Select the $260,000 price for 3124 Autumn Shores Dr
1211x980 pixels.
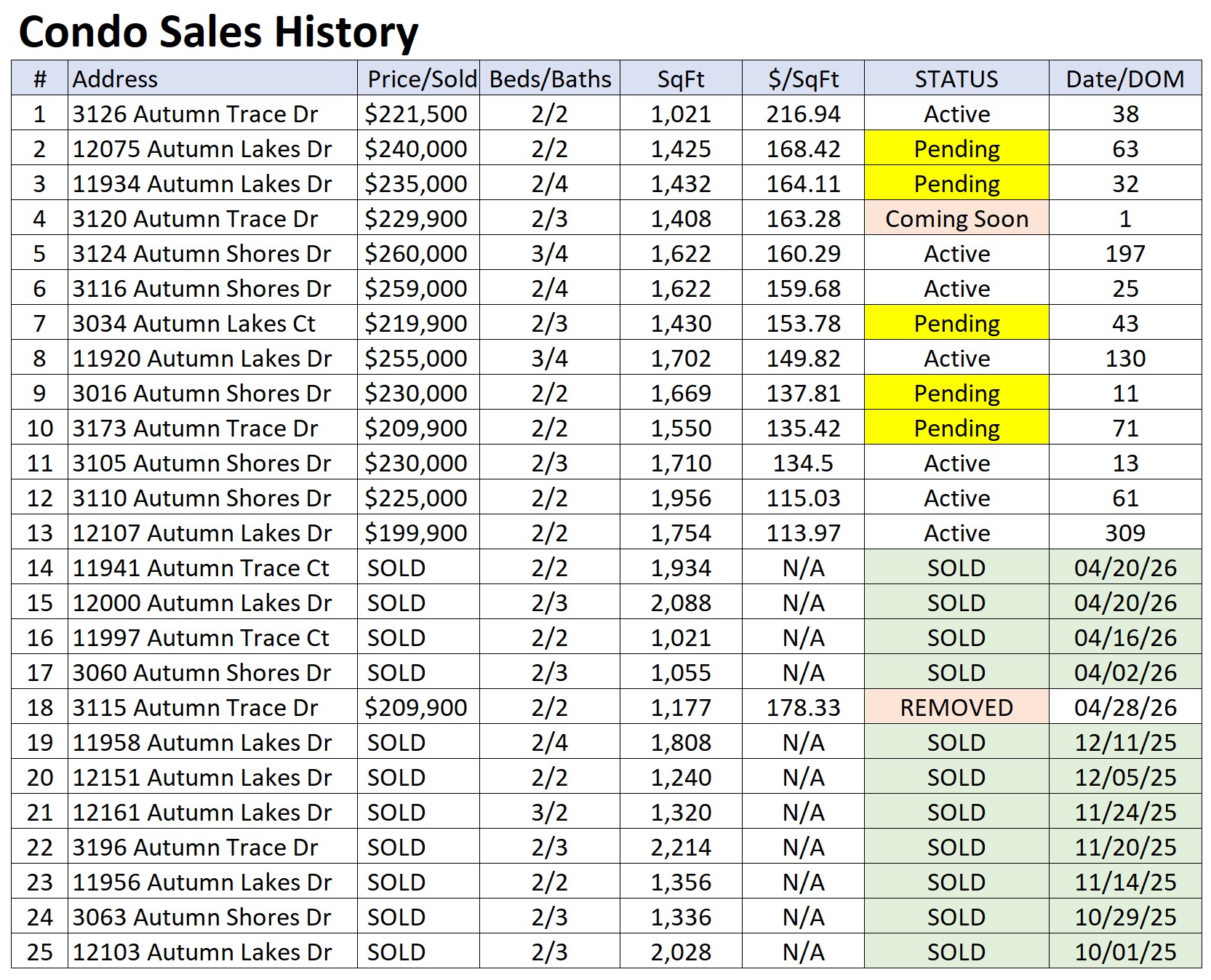pyautogui.click(x=416, y=253)
